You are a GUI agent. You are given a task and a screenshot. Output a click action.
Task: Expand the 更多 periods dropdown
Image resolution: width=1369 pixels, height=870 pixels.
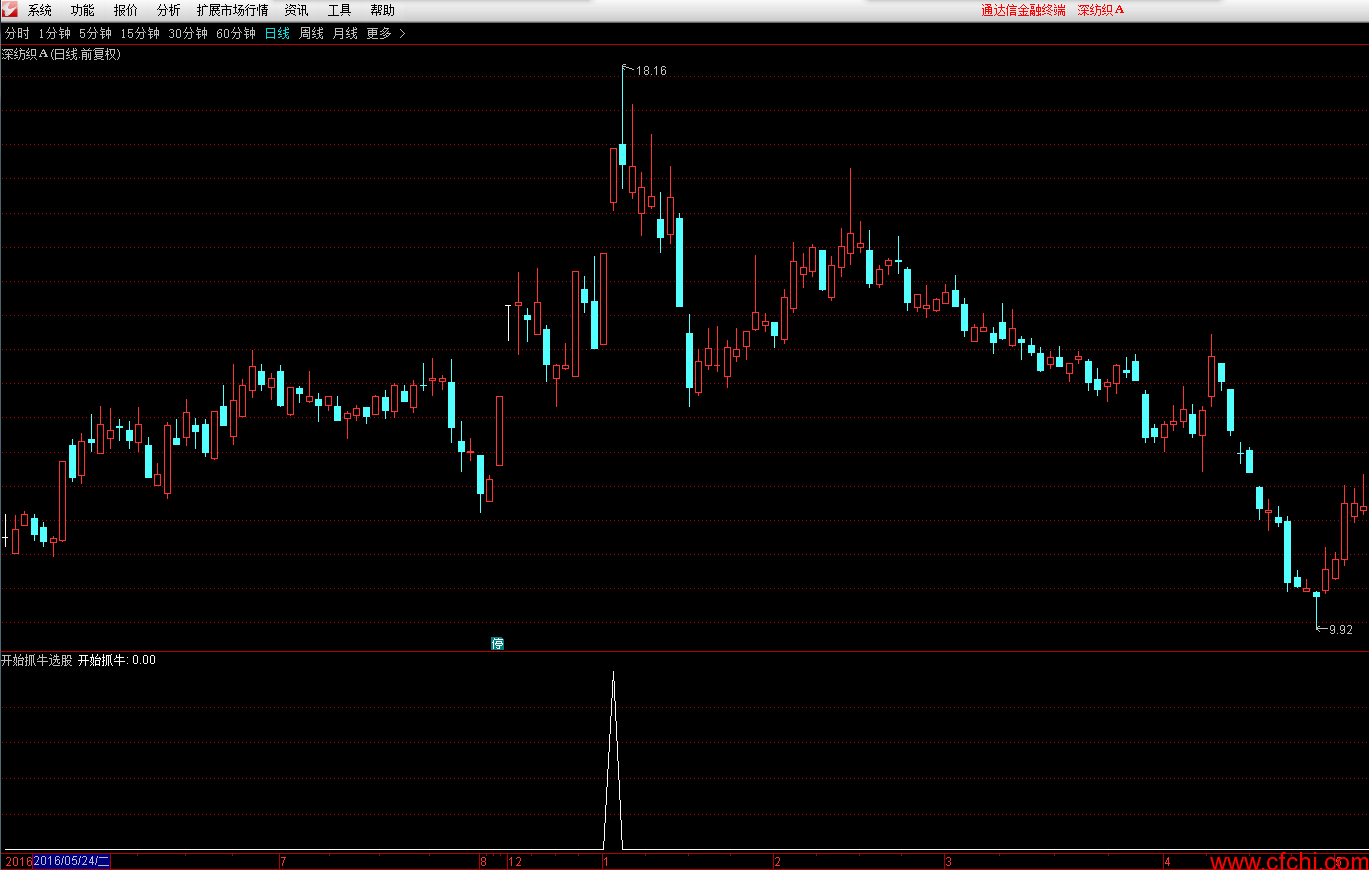pos(386,34)
